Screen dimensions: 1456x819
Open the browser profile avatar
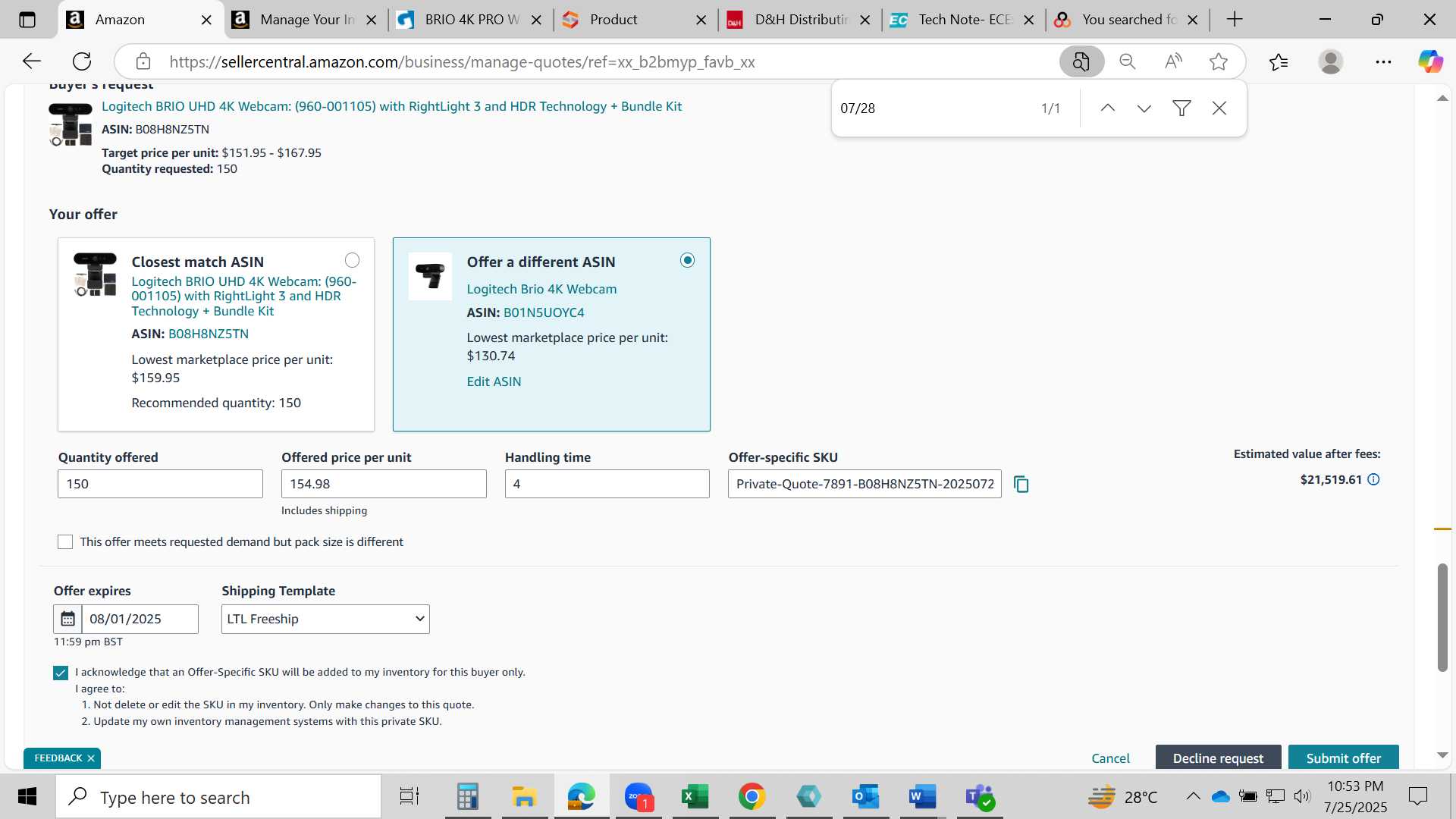[x=1331, y=61]
